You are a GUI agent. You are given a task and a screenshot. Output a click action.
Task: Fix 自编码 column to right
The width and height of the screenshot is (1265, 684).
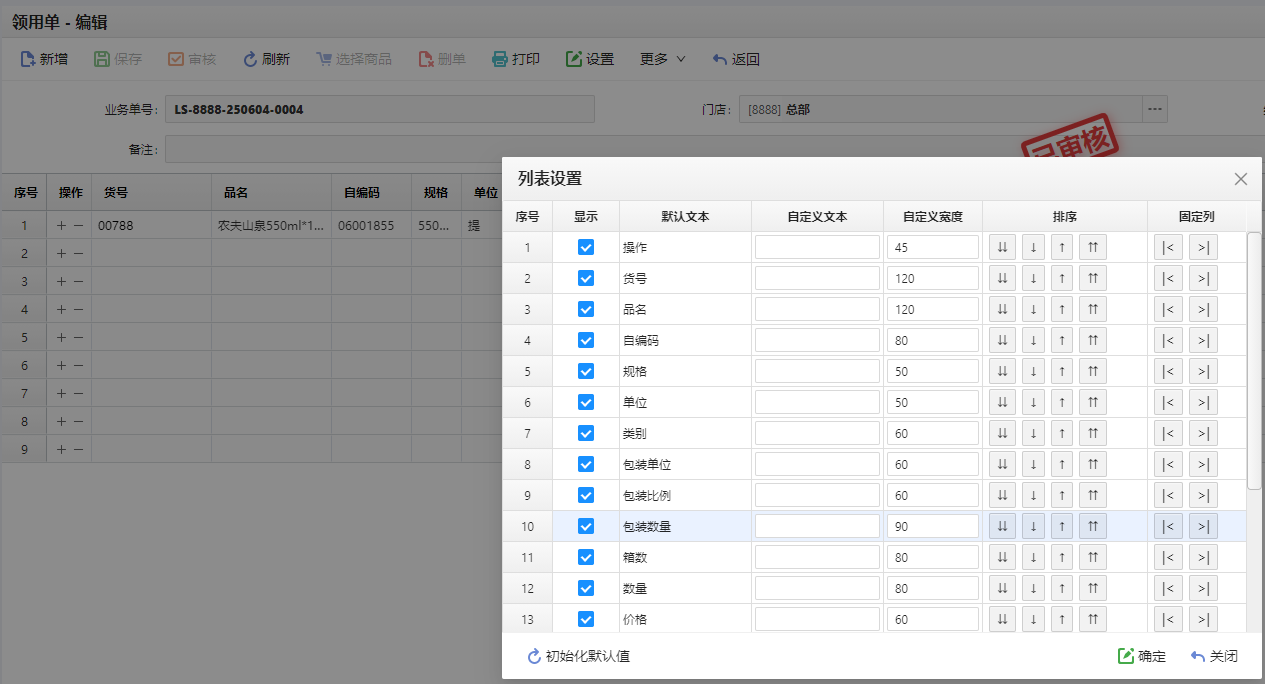click(x=1203, y=340)
